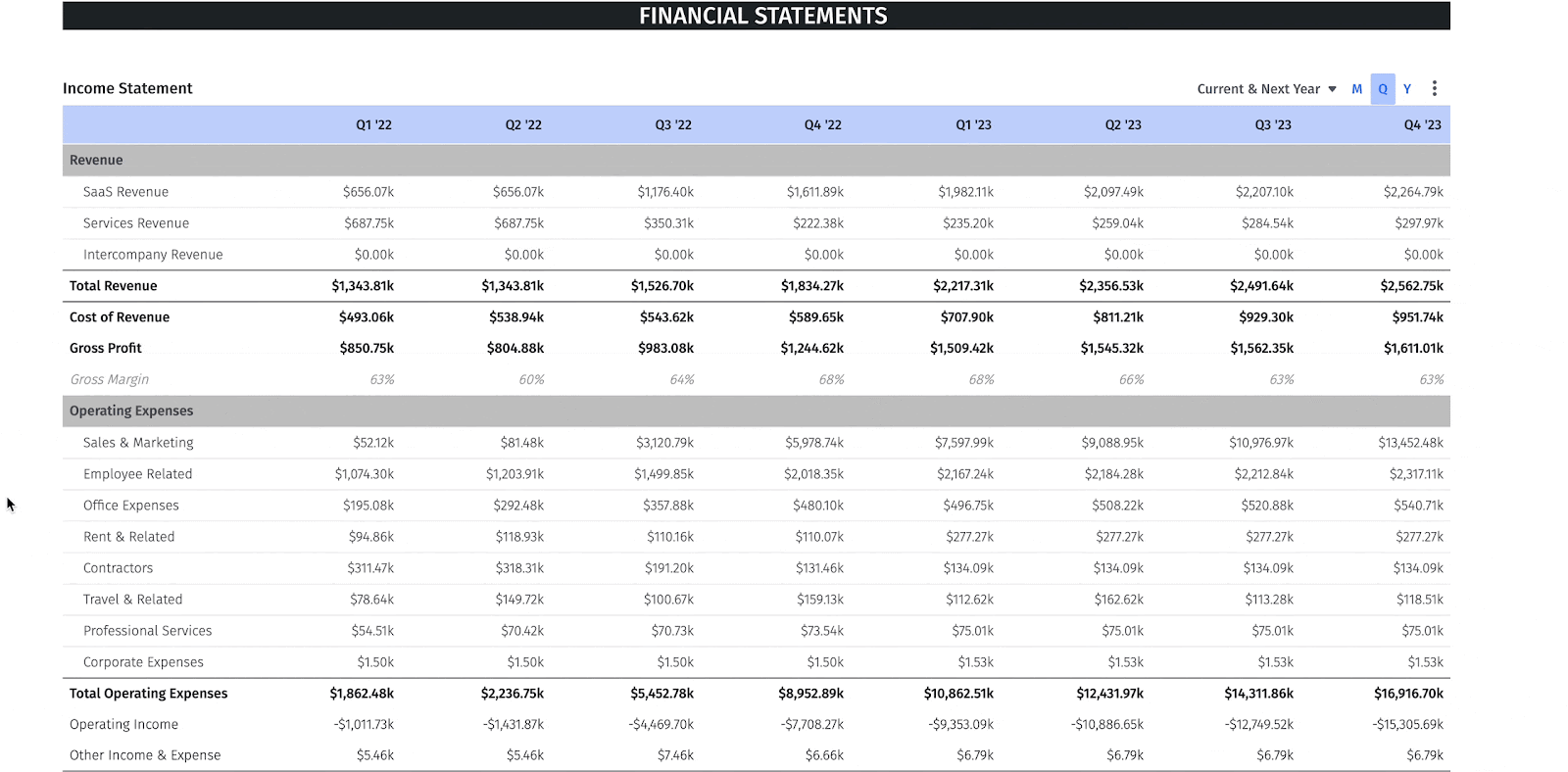Click Employee Related value $2,167.24k
The width and height of the screenshot is (1568, 772).
(965, 474)
